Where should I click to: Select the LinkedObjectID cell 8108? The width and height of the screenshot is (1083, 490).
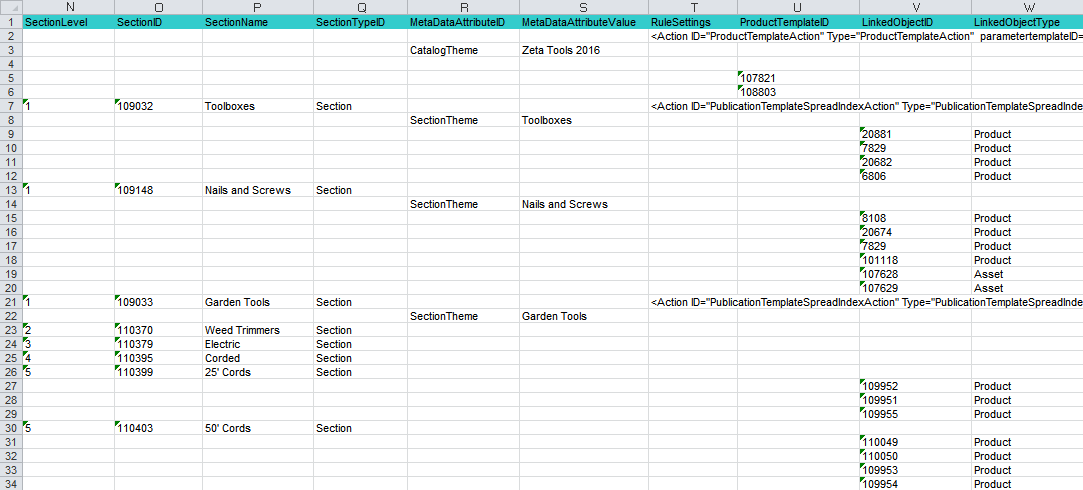pyautogui.click(x=915, y=218)
